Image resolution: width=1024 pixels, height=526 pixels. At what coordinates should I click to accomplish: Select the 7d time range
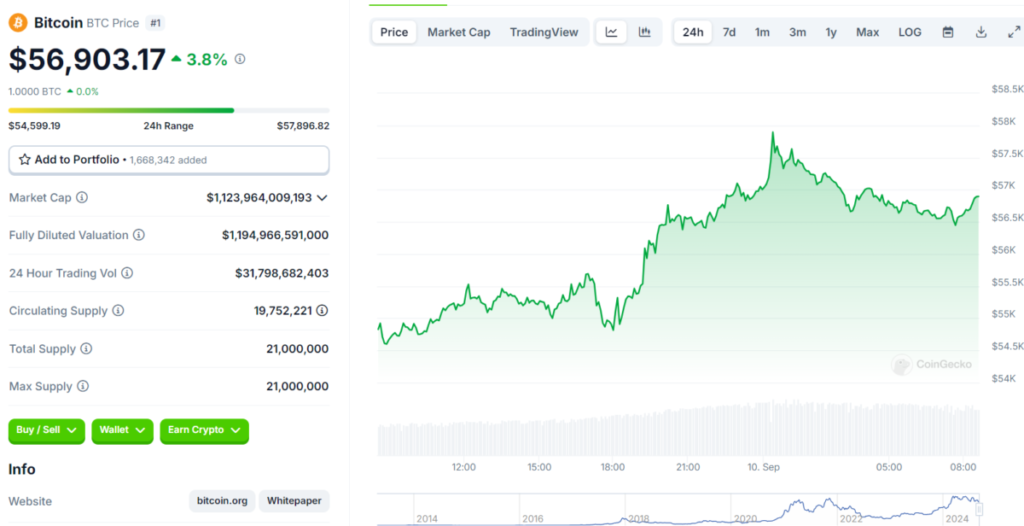tap(729, 32)
